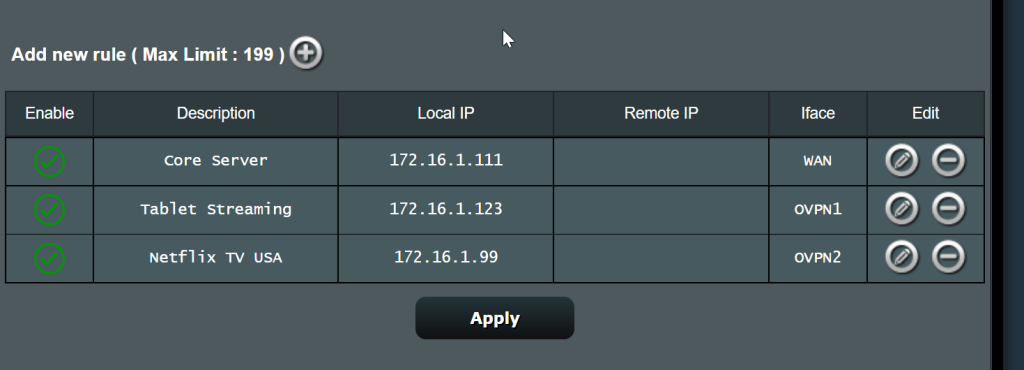This screenshot has width=1024, height=370.
Task: Click the Local IP column header
Action: pos(445,114)
